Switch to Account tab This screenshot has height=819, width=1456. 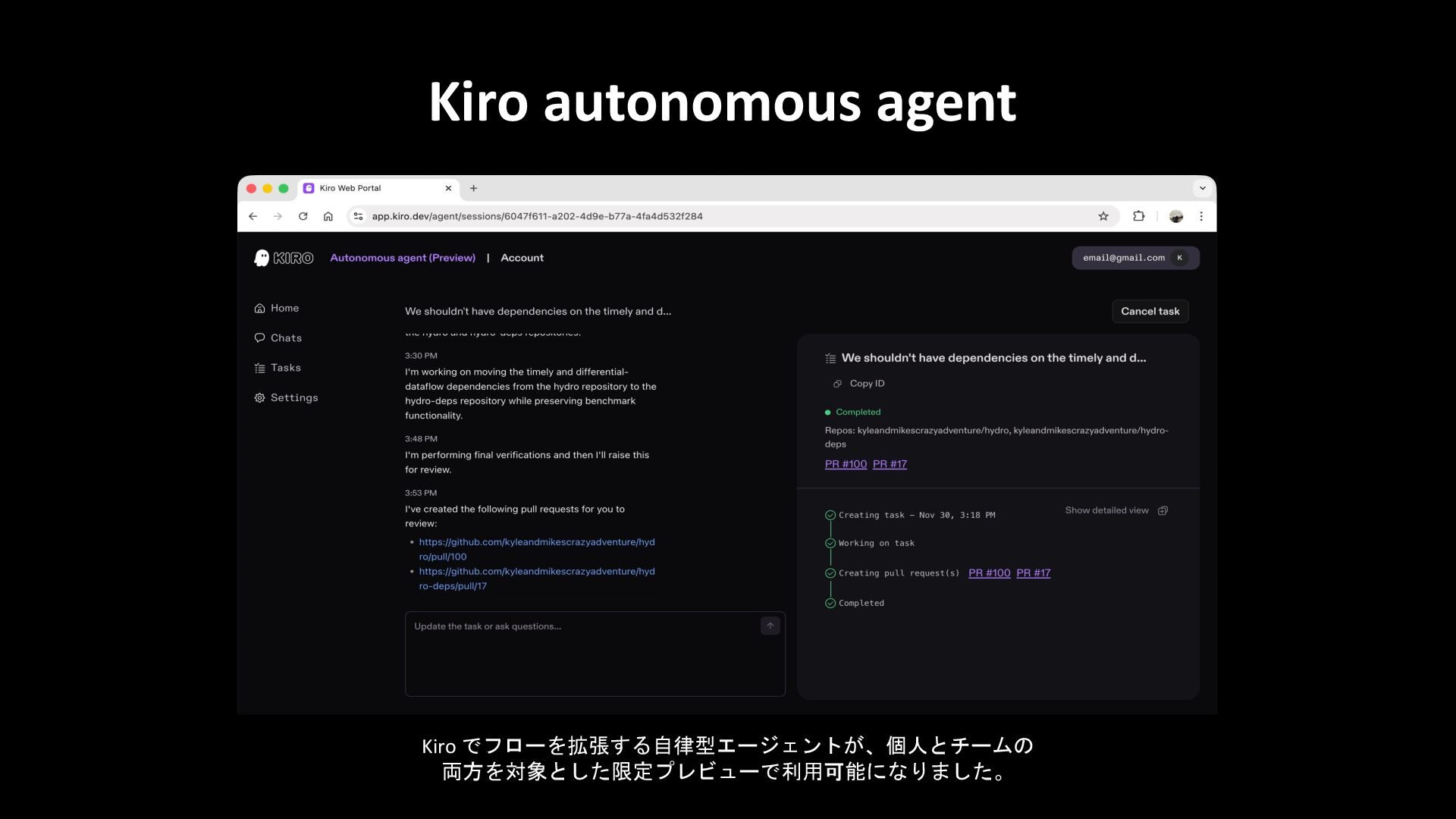pos(522,258)
